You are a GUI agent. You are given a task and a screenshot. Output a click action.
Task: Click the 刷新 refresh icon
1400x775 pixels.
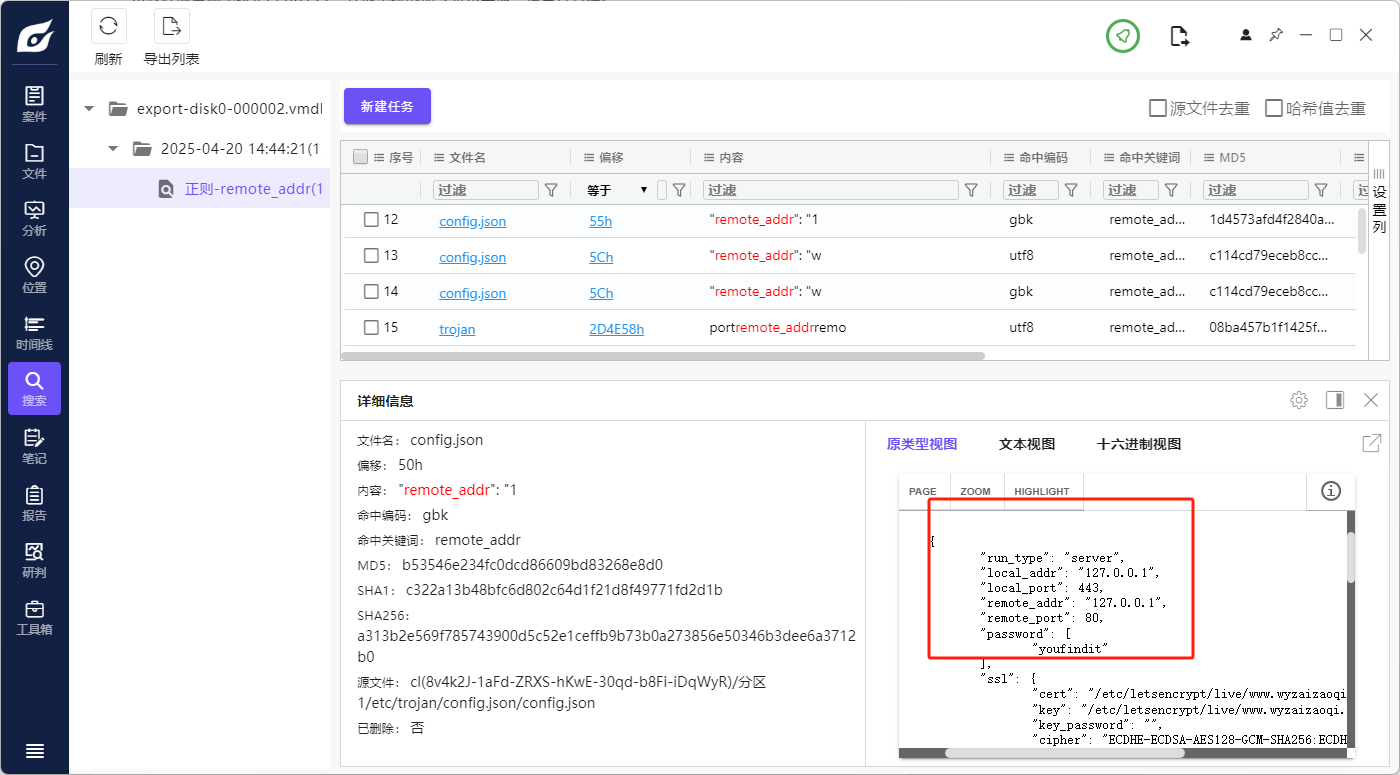[108, 27]
